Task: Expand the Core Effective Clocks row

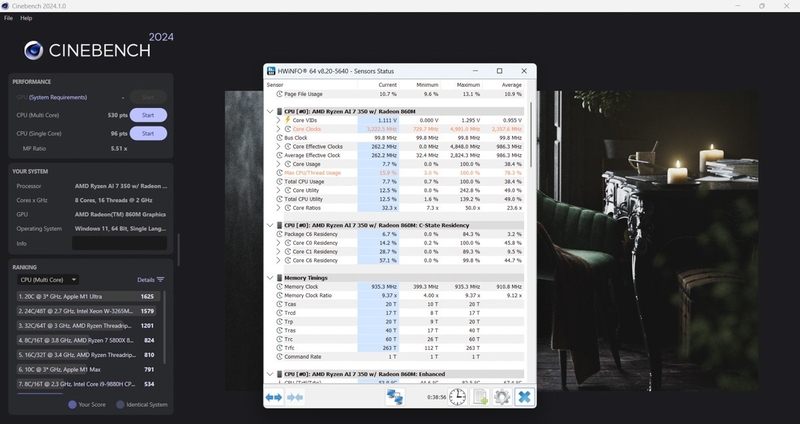Action: [279, 146]
